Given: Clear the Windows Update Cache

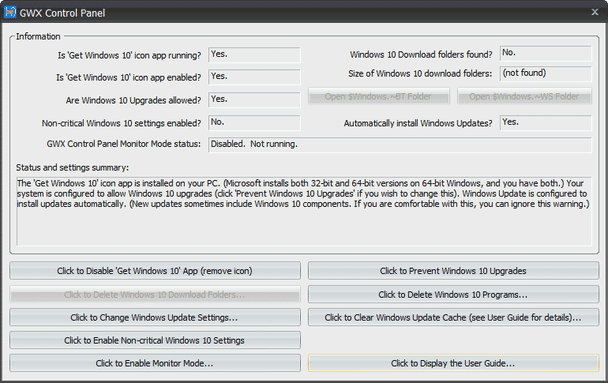Looking at the screenshot, I should [x=453, y=317].
